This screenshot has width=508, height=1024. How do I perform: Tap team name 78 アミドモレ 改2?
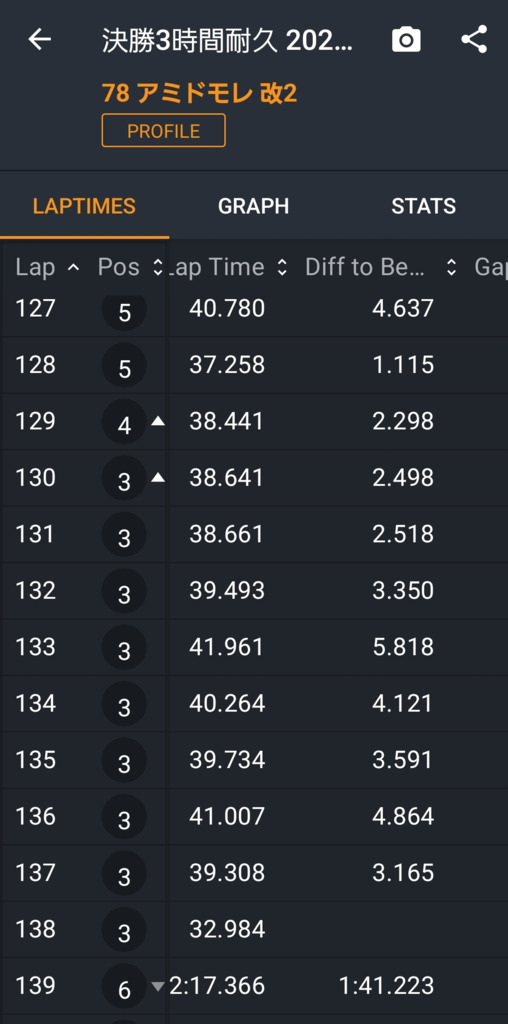[199, 93]
